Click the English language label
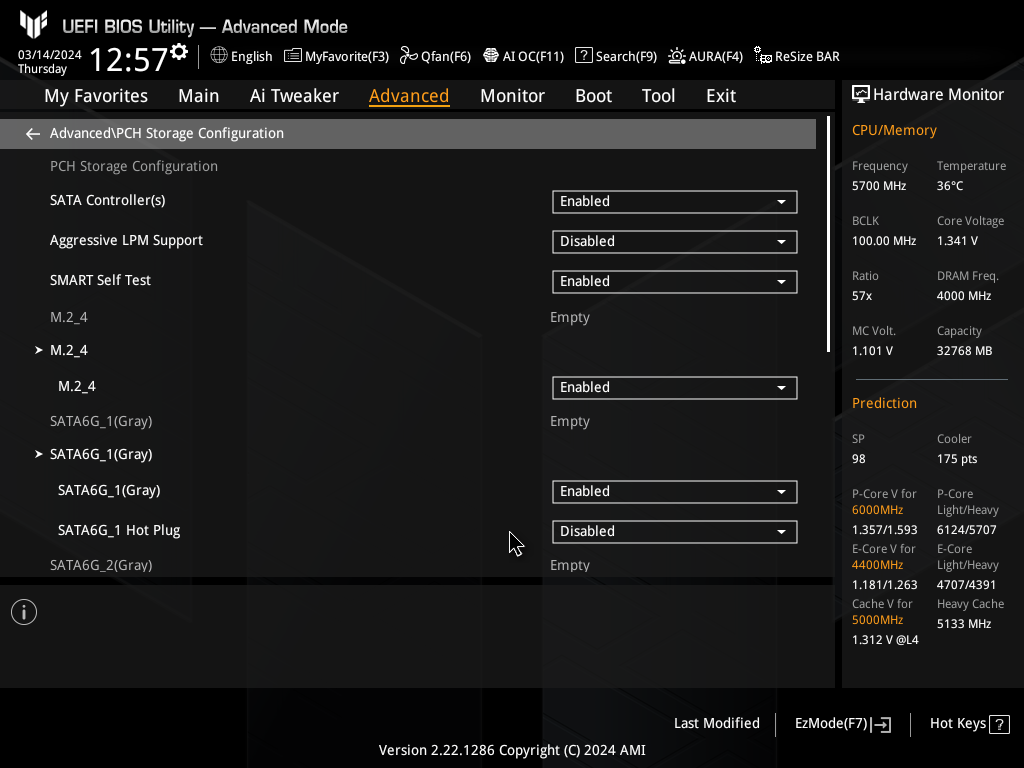Image resolution: width=1024 pixels, height=768 pixels. [251, 57]
